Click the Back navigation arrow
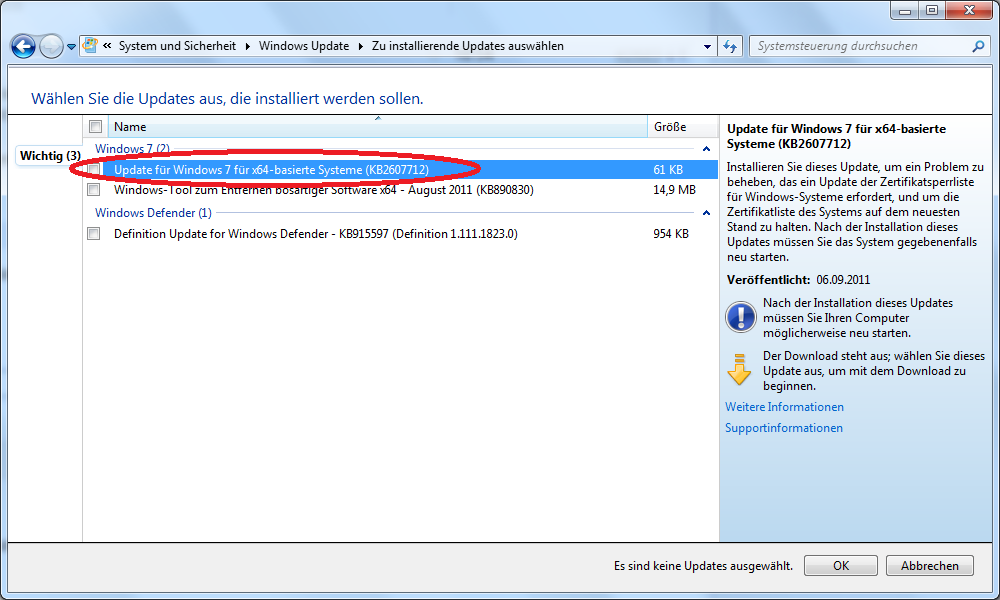1000x600 pixels. [24, 47]
